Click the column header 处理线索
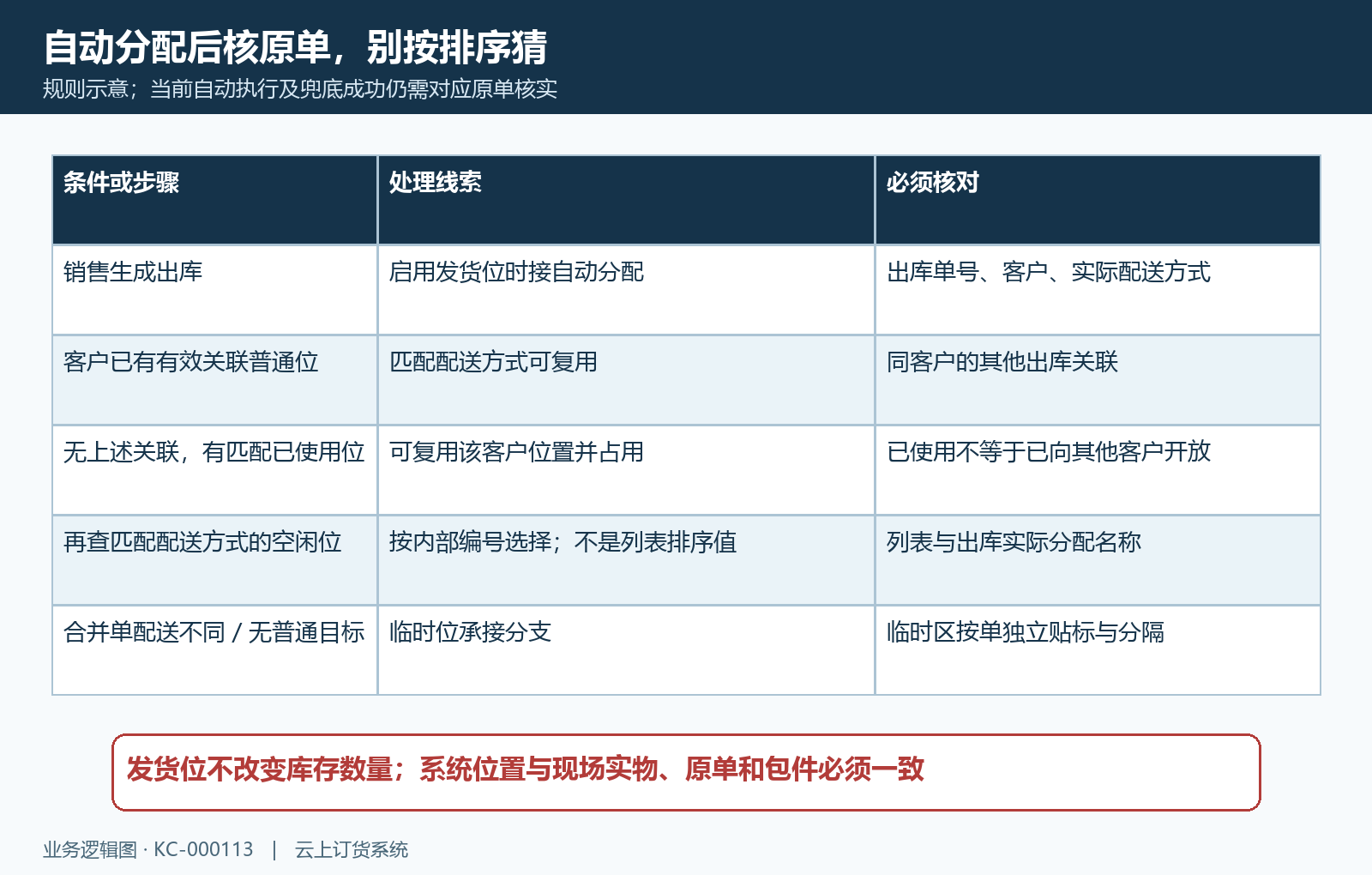This screenshot has height=875, width=1372. pos(626,200)
